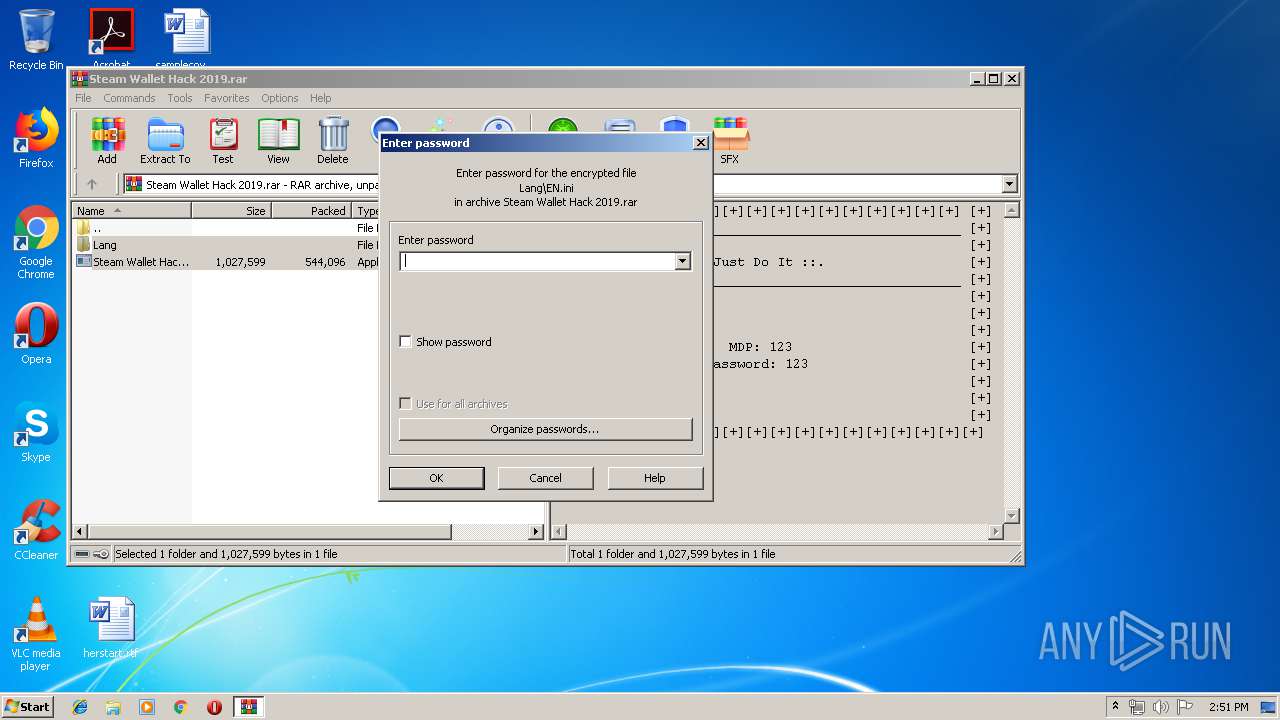Open VLC media player desktop shortcut
Viewport: 1280px width, 720px height.
tap(36, 634)
